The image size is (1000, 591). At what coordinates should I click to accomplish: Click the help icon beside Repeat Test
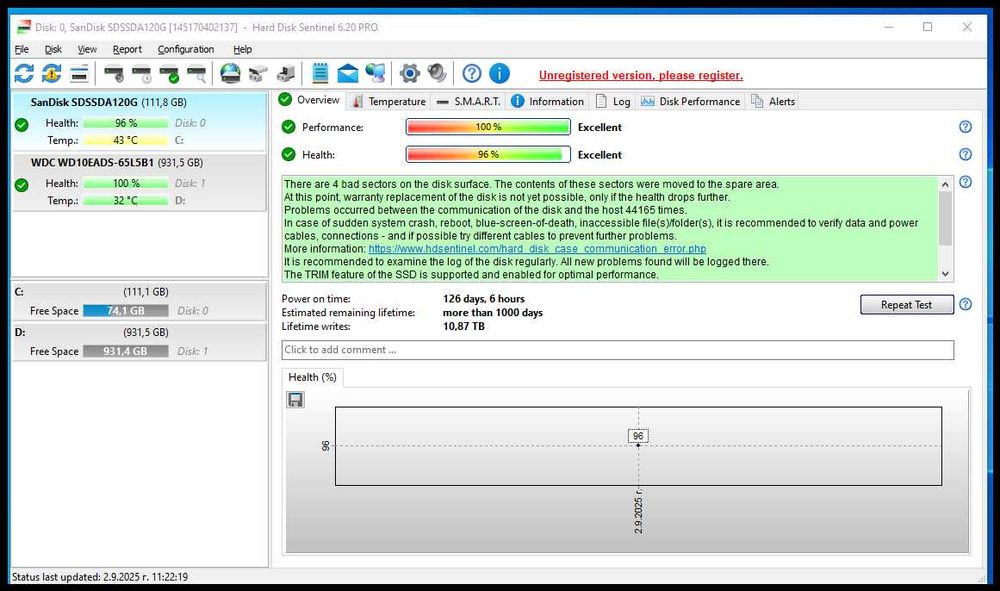tap(966, 305)
